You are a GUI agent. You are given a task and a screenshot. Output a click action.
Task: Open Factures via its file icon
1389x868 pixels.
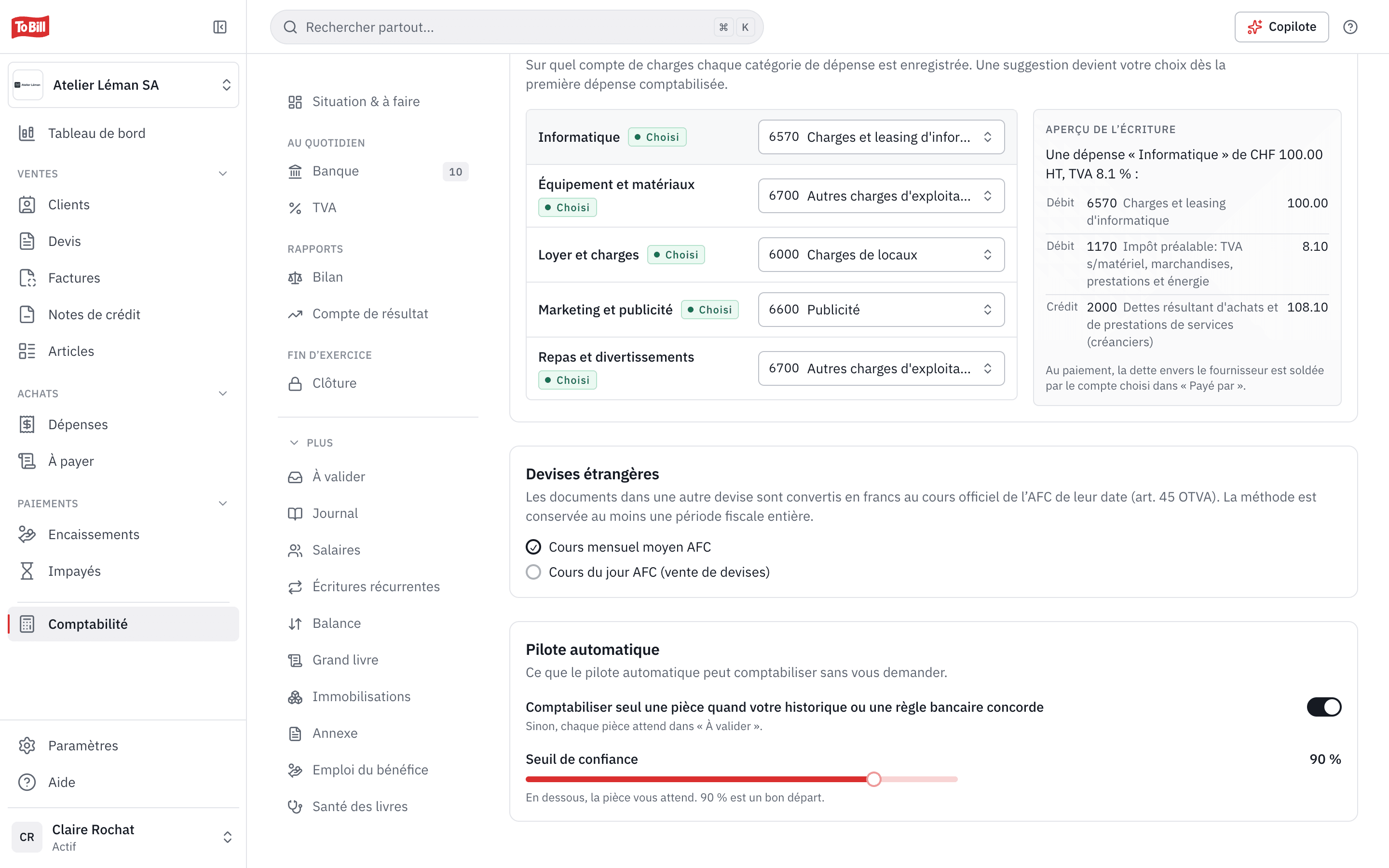click(27, 278)
